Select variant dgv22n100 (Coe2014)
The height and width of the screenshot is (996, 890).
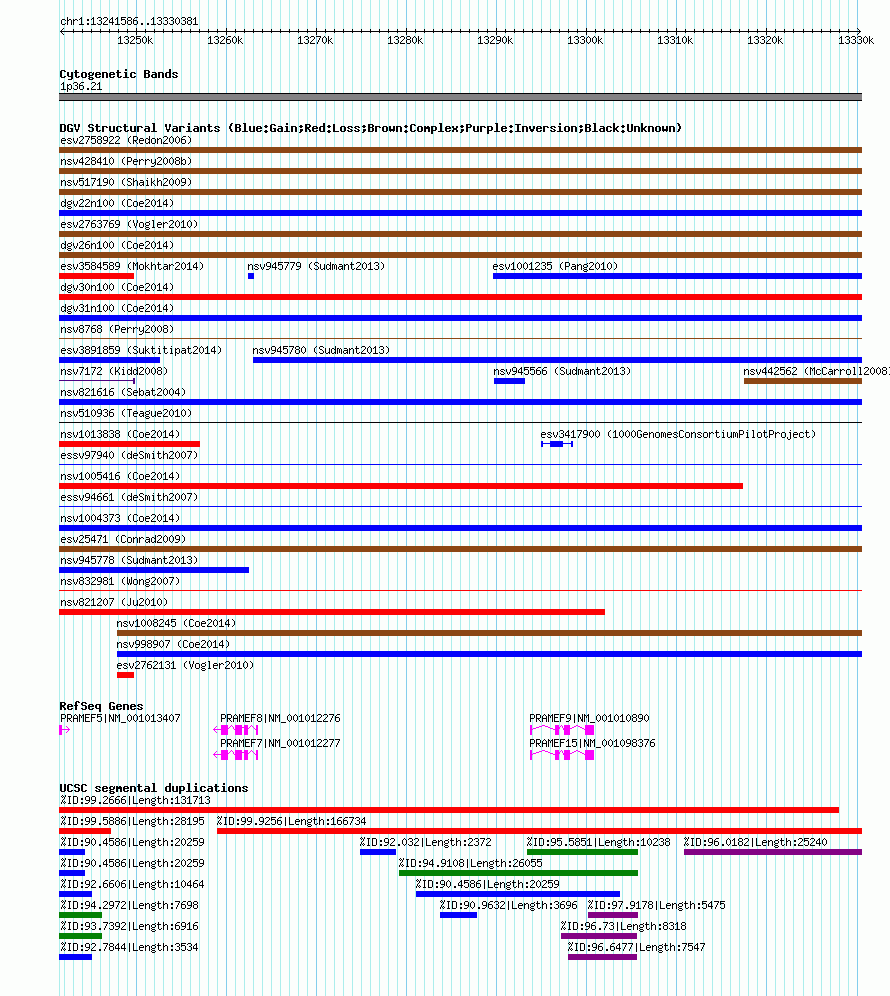pyautogui.click(x=461, y=213)
